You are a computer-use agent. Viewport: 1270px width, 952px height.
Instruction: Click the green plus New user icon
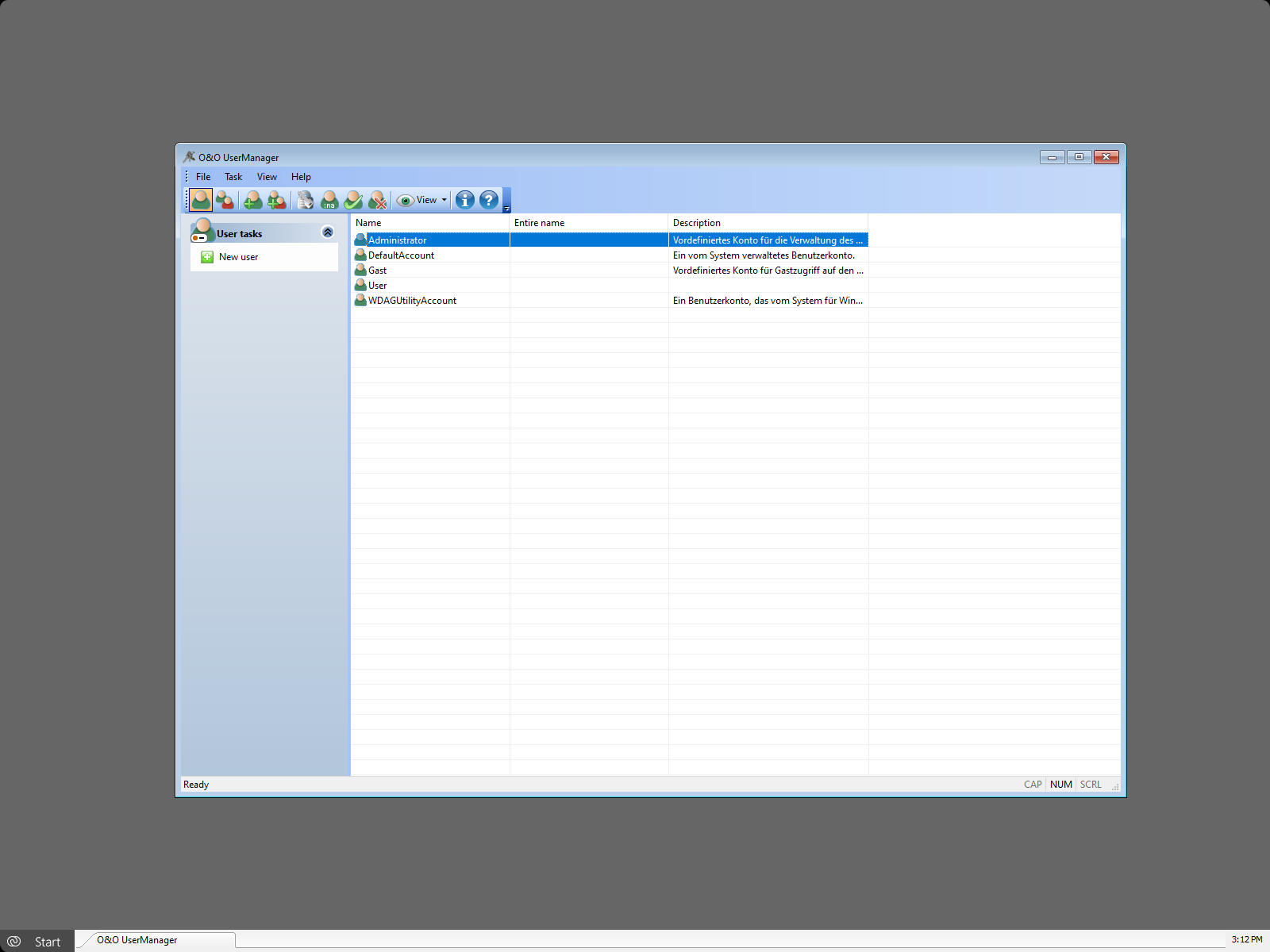pyautogui.click(x=207, y=257)
